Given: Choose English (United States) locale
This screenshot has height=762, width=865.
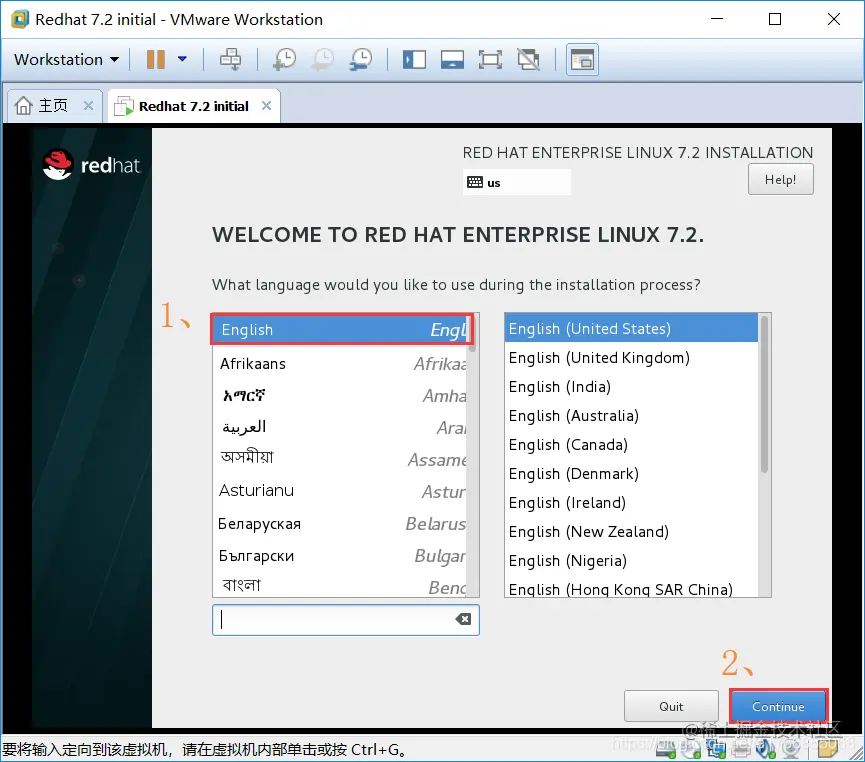Looking at the screenshot, I should click(x=631, y=328).
